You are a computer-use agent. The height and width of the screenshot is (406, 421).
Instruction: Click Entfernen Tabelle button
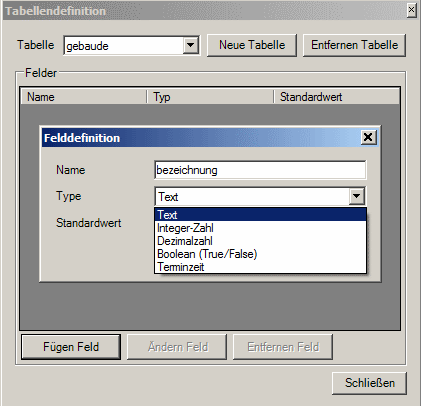click(x=354, y=45)
